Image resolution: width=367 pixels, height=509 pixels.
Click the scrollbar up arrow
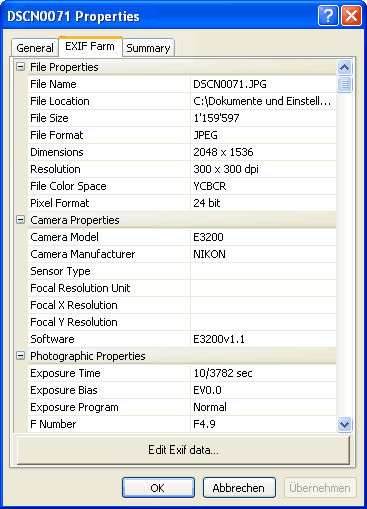(344, 67)
